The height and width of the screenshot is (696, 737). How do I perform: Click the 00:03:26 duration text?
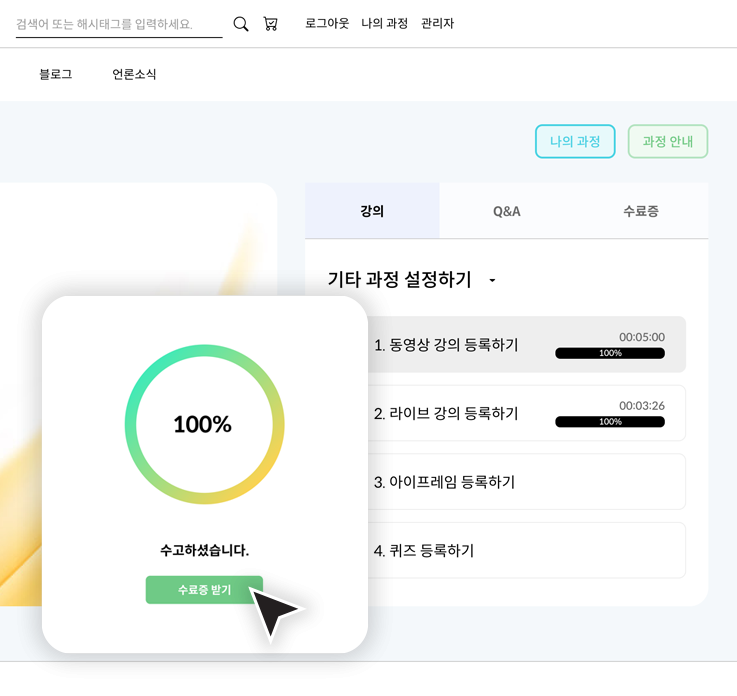[642, 405]
